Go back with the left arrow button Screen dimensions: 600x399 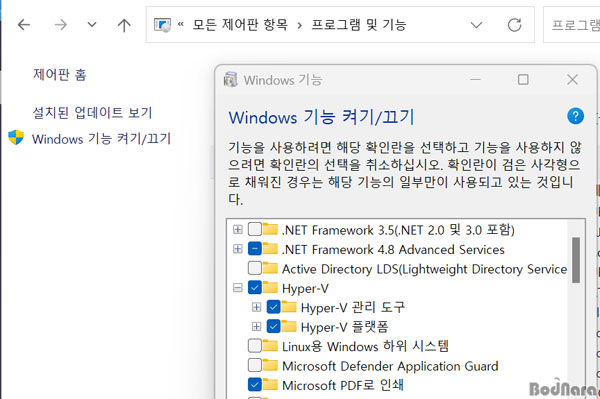pos(24,25)
